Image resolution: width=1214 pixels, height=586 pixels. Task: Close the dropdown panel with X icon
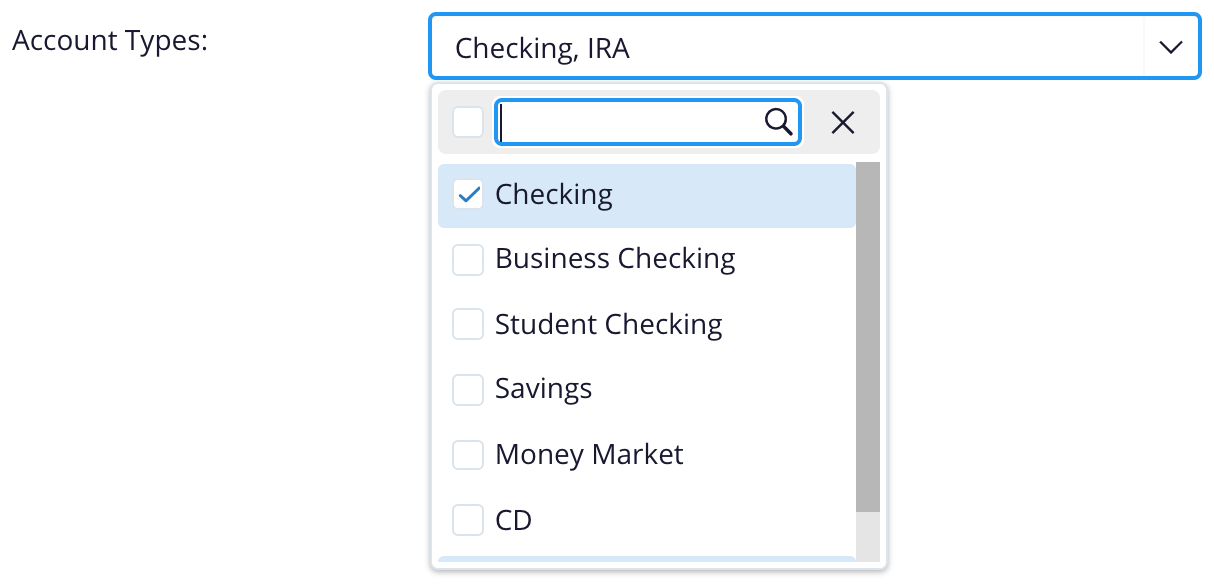pos(843,122)
